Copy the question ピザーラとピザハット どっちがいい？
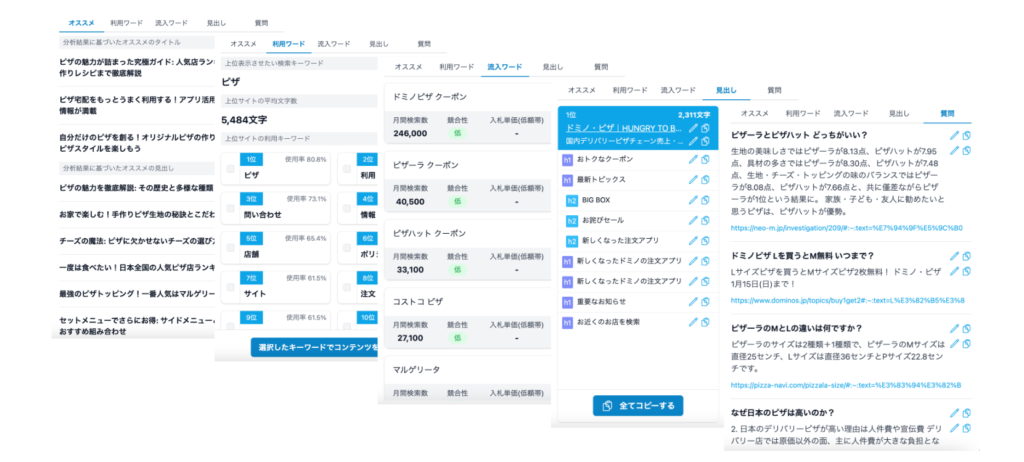 pos(967,135)
